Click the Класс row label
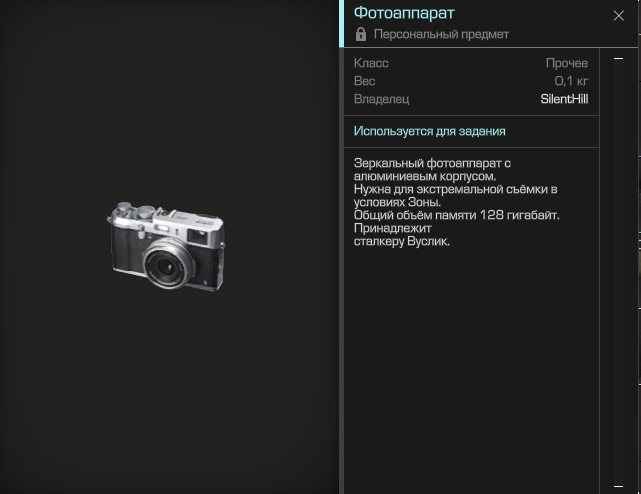The image size is (641, 494). pyautogui.click(x=371, y=63)
